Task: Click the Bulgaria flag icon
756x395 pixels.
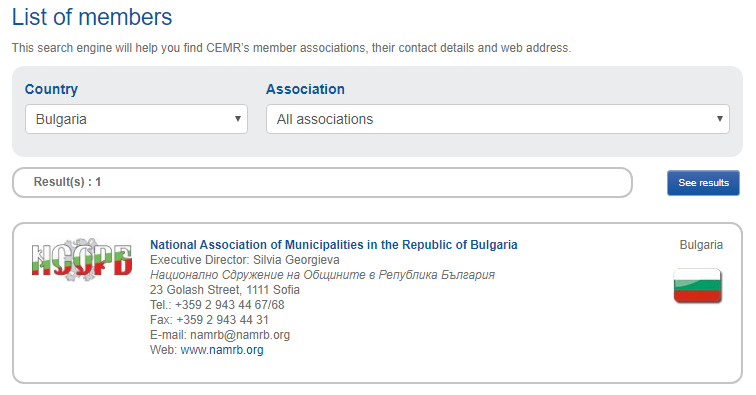Action: click(698, 286)
